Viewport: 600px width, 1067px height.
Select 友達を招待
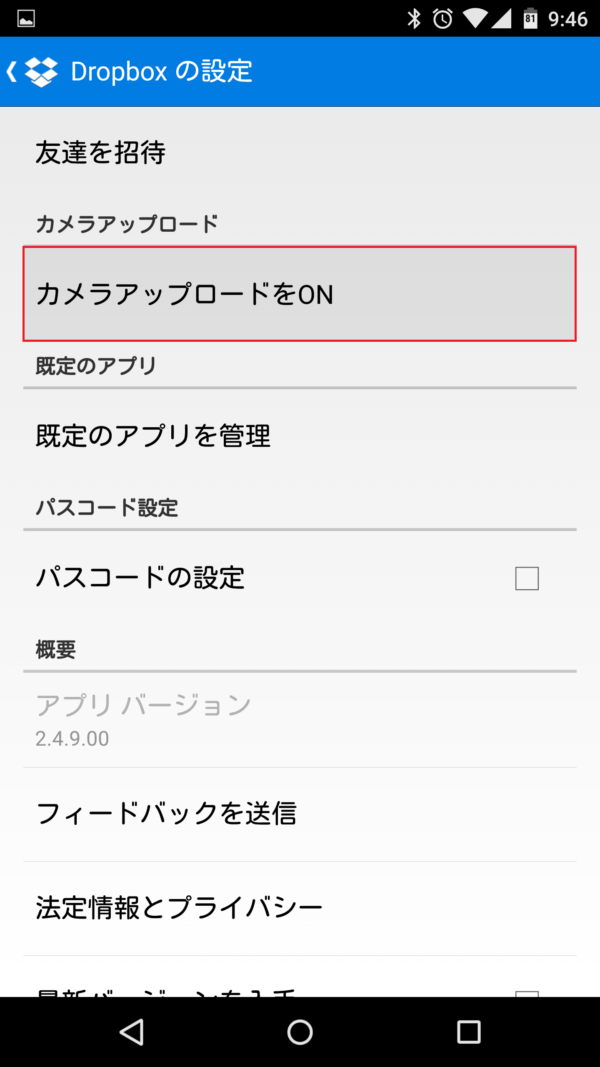[300, 153]
